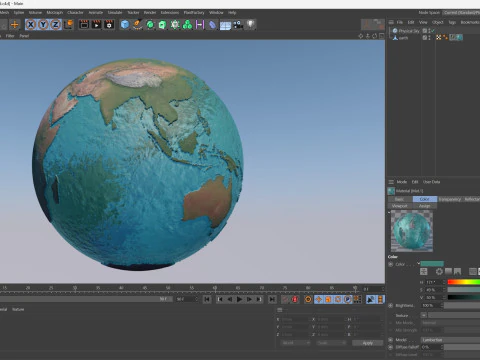The image size is (480, 360).
Task: Open the MoGraph menu
Action: (x=55, y=13)
